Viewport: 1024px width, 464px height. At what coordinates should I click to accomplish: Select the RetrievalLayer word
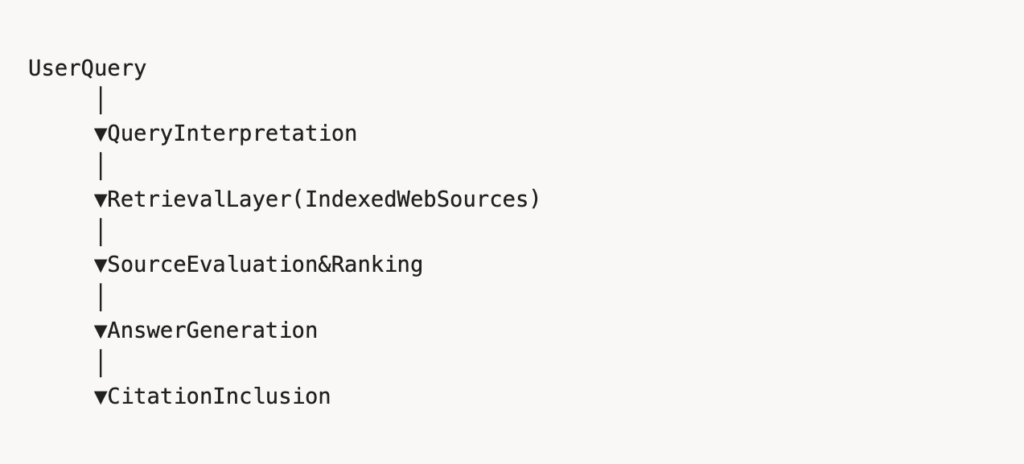[198, 200]
